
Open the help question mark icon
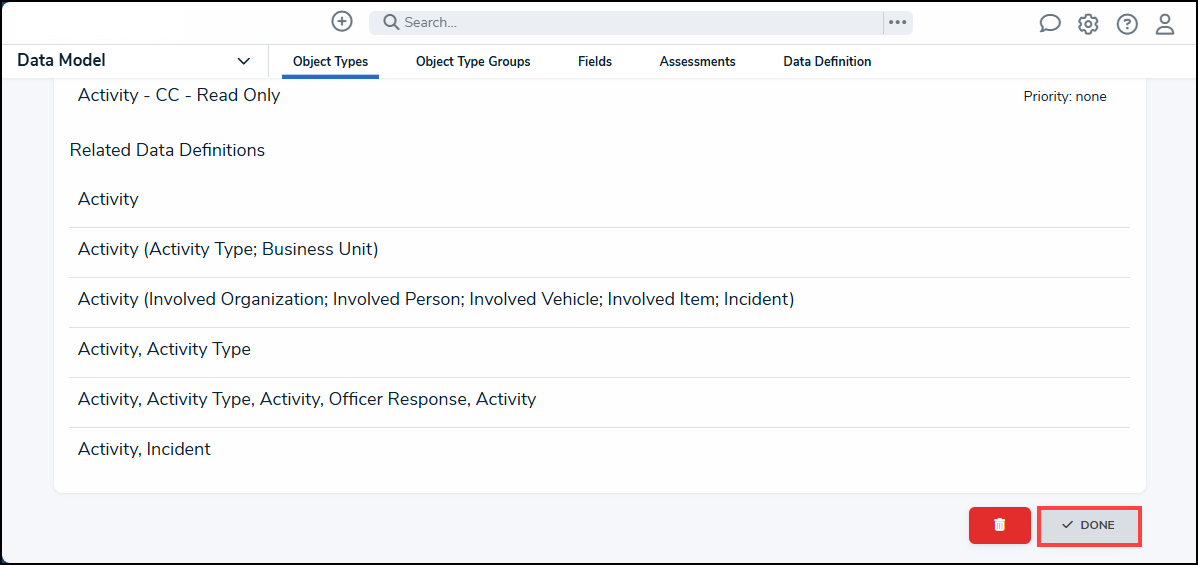tap(1127, 24)
